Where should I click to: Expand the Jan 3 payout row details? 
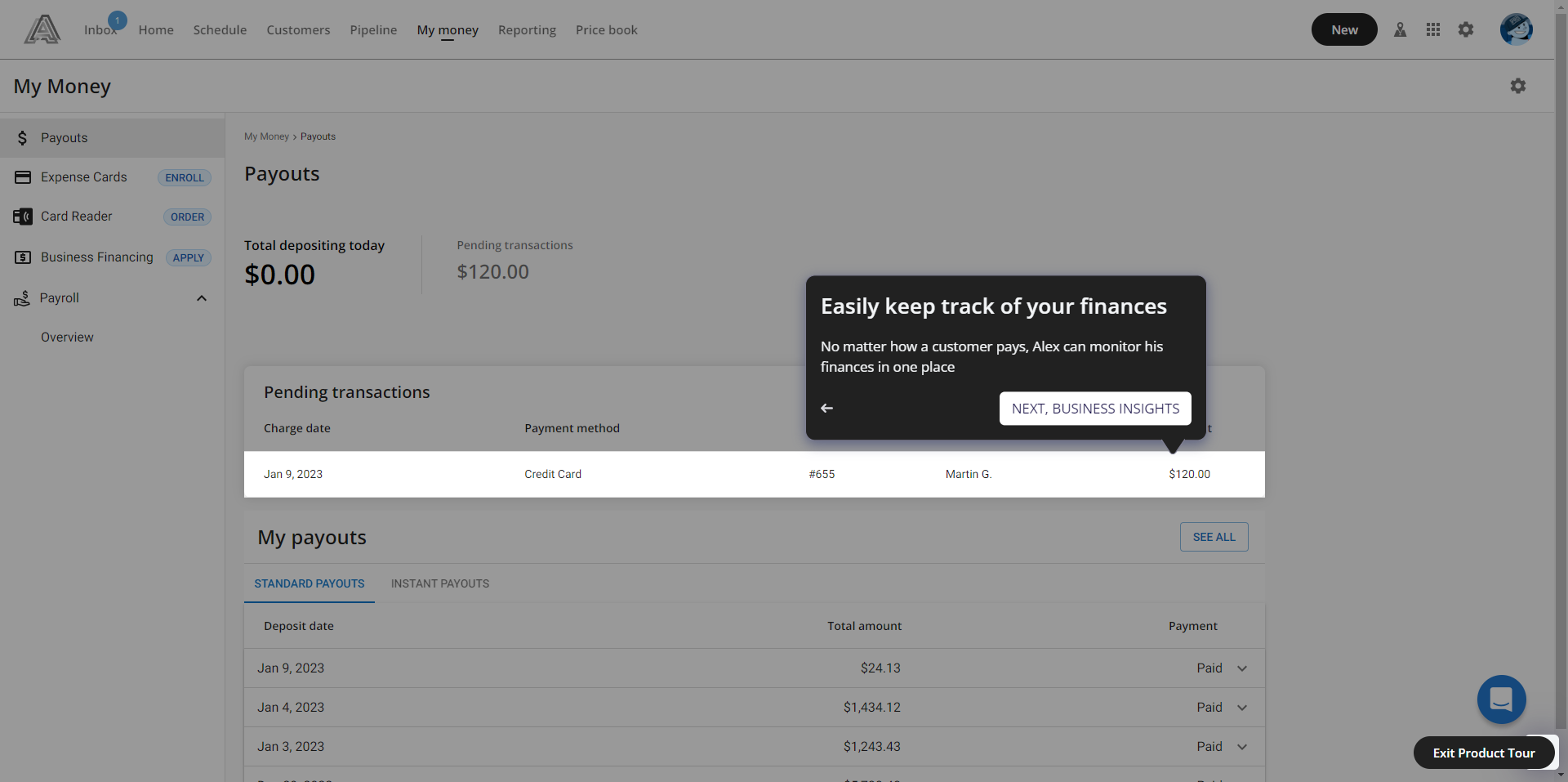(x=1241, y=746)
